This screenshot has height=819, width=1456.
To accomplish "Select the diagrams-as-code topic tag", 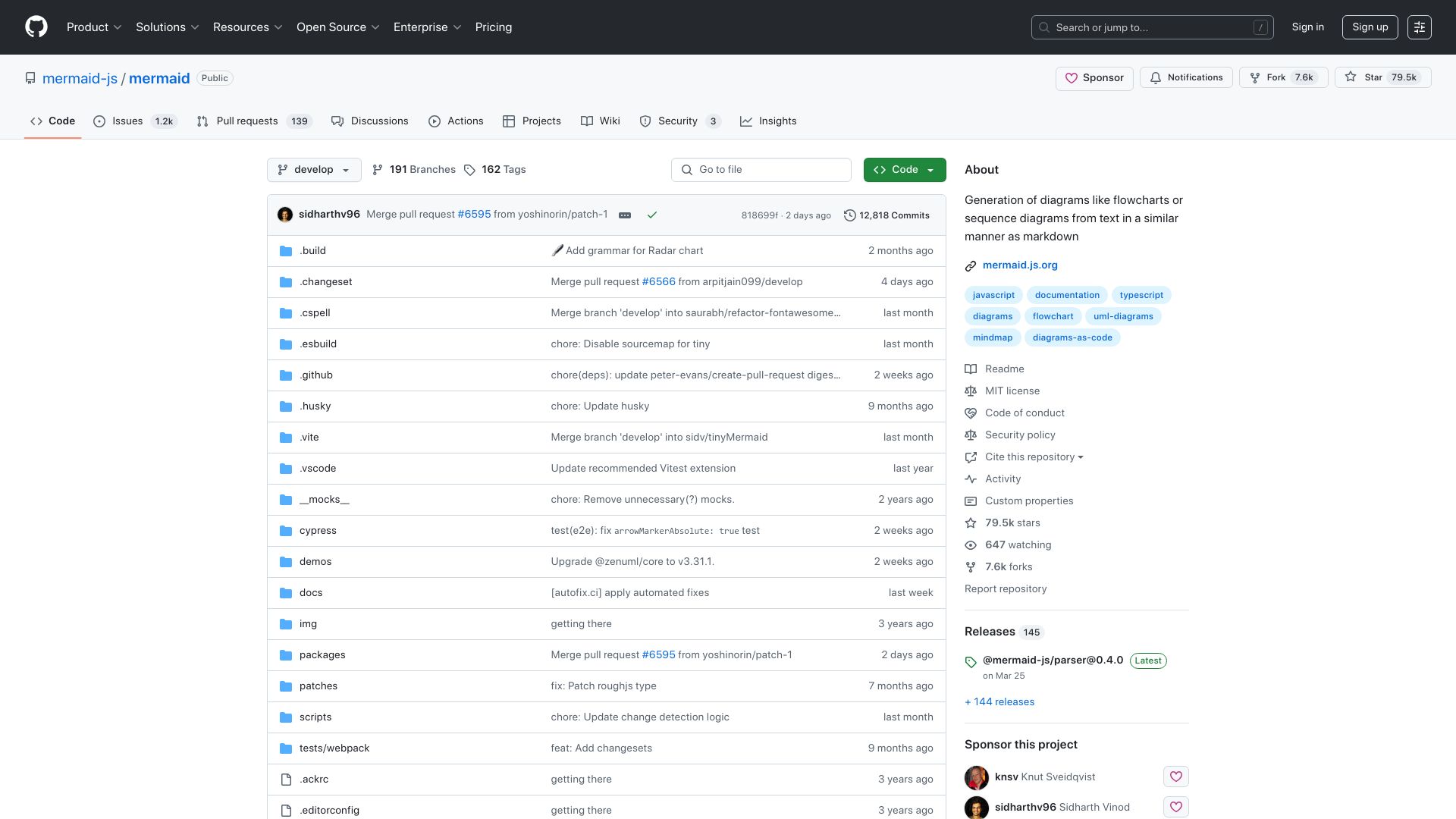I will pyautogui.click(x=1072, y=338).
